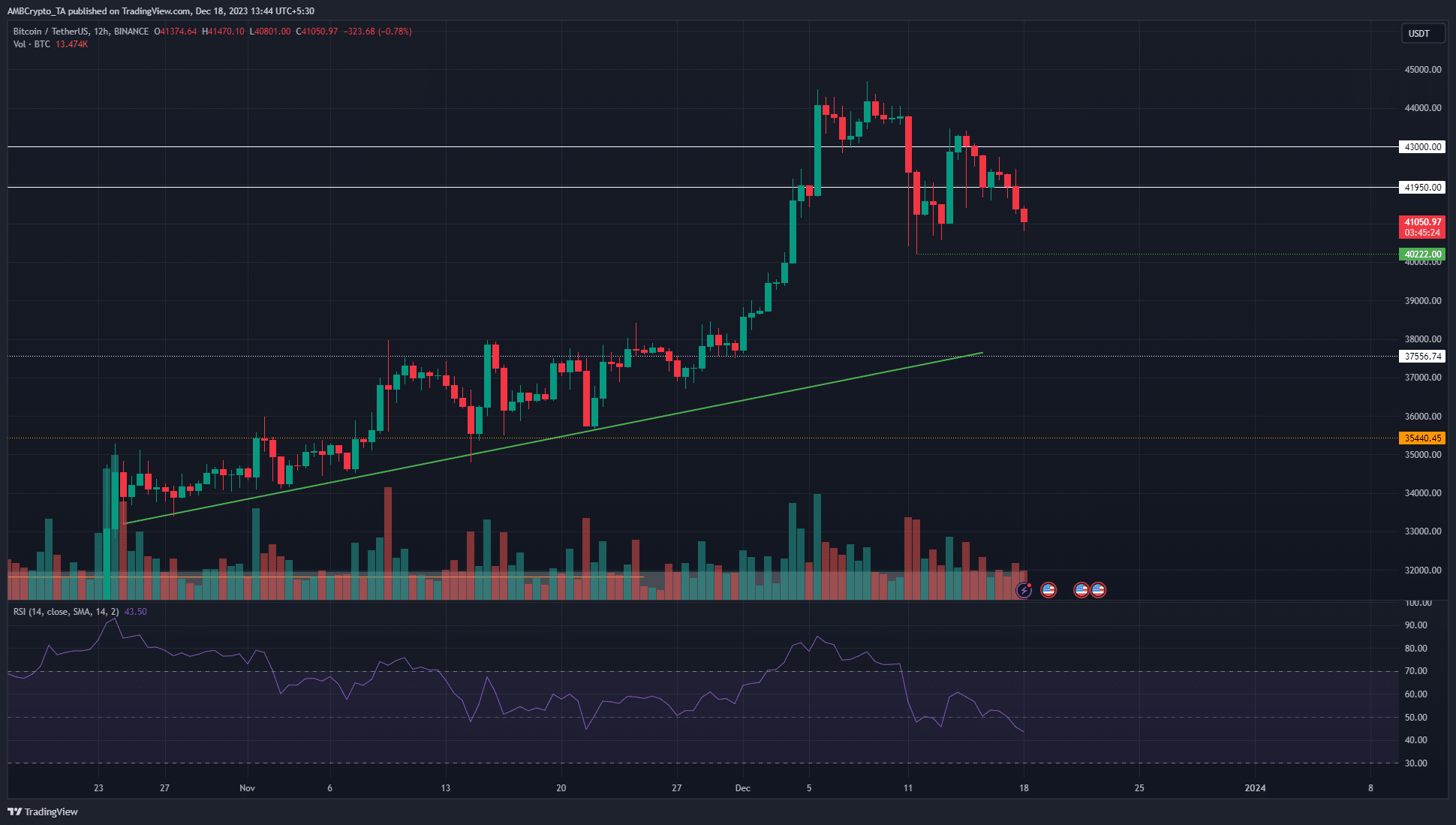
Task: Click the BINANCE exchange label
Action: click(x=131, y=32)
